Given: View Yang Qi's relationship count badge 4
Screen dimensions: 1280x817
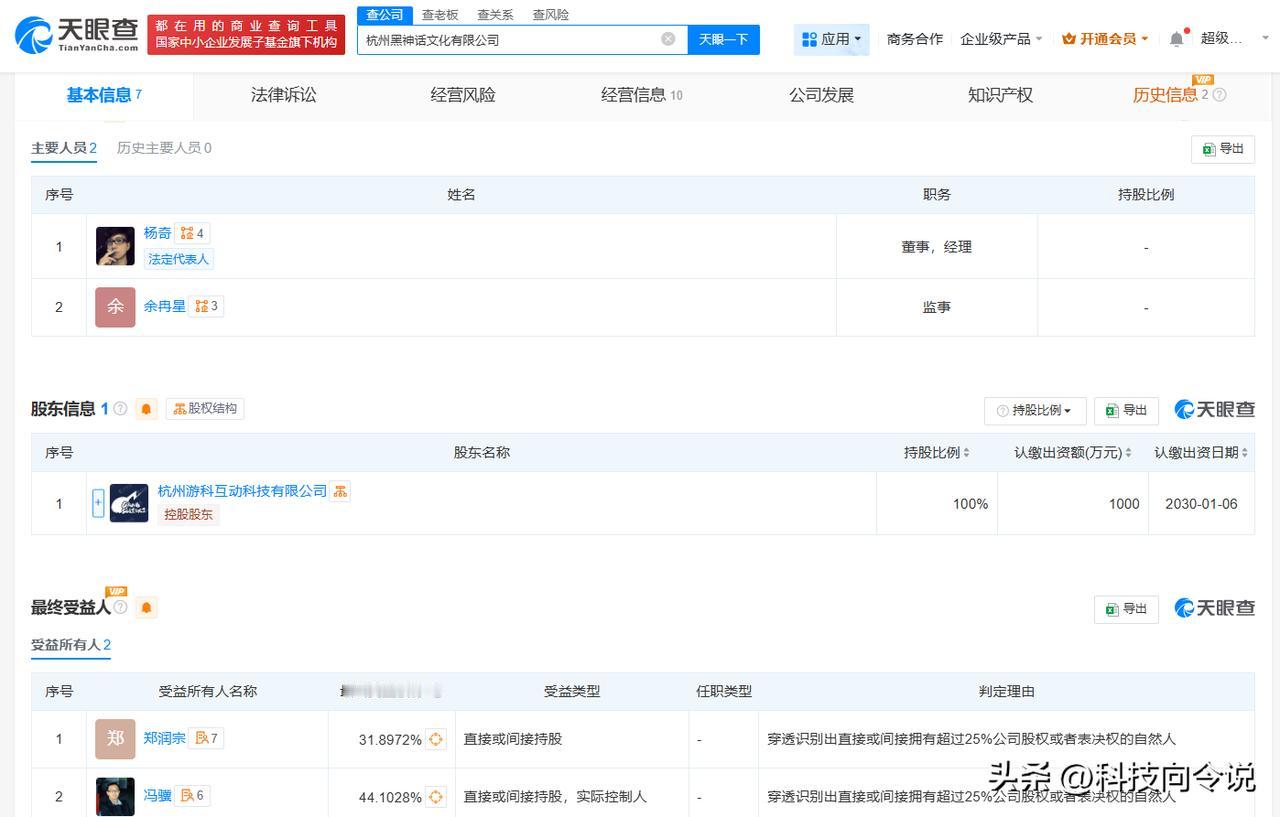Looking at the screenshot, I should tap(192, 233).
